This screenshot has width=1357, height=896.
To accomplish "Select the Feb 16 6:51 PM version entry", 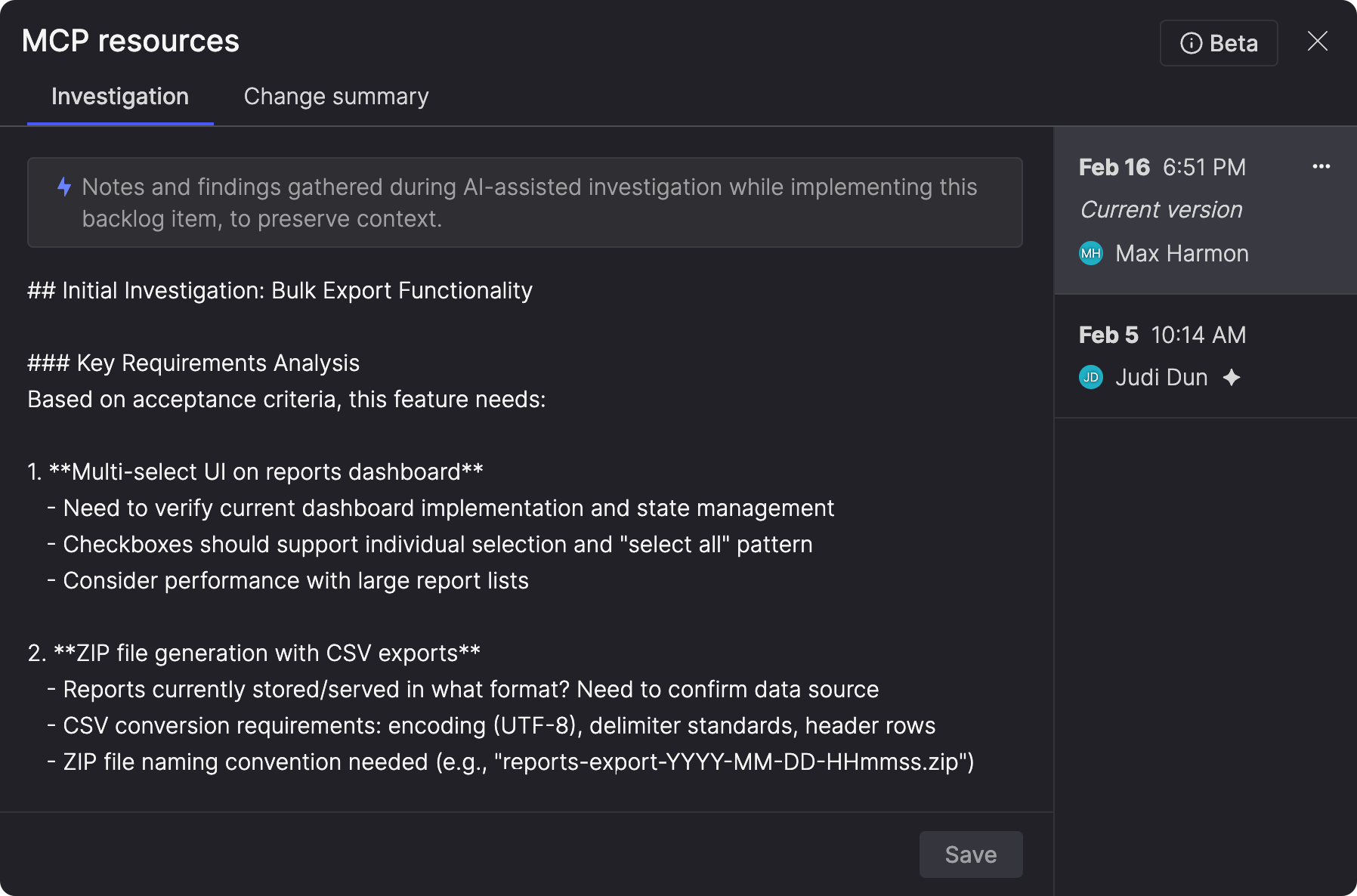I will coord(1162,168).
